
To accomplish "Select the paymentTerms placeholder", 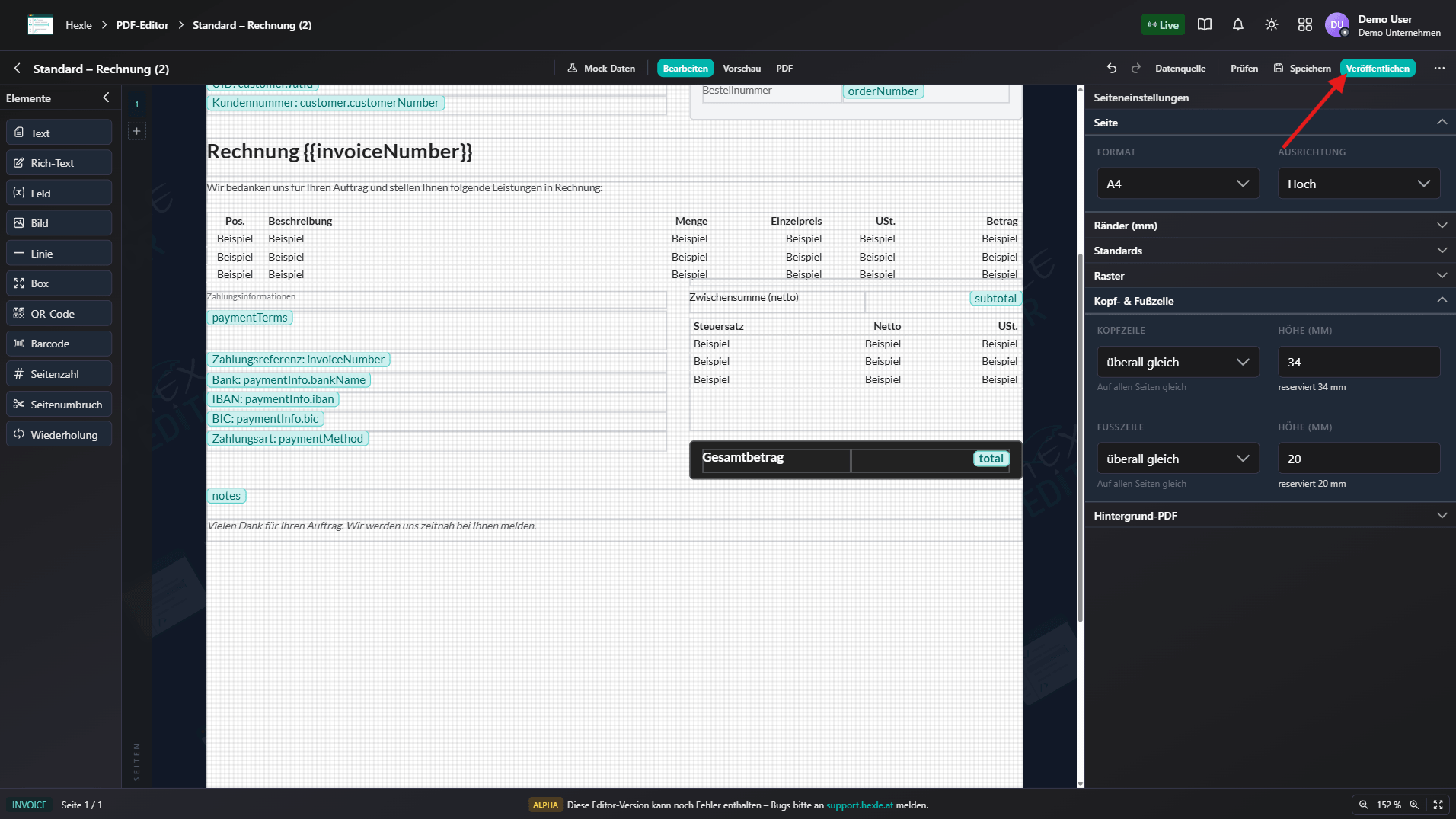I will click(x=250, y=318).
